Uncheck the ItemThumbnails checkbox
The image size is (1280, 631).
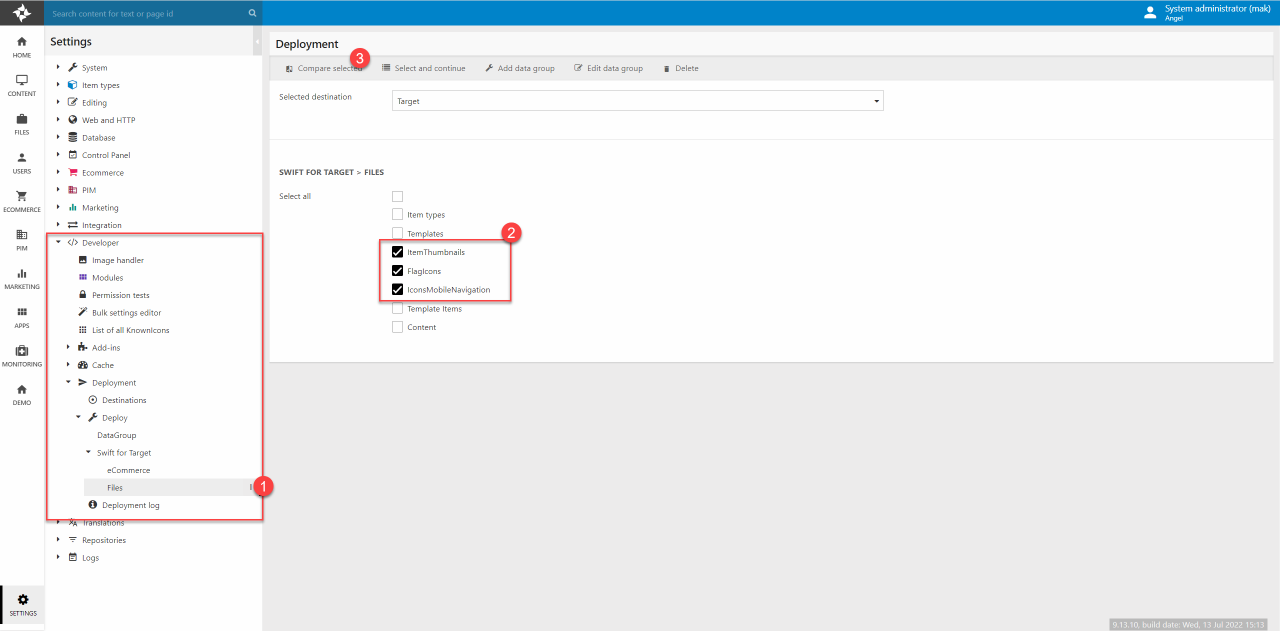point(398,252)
